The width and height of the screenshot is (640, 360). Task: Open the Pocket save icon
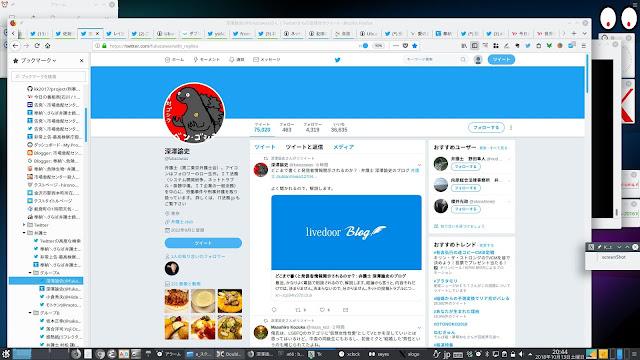(405, 46)
